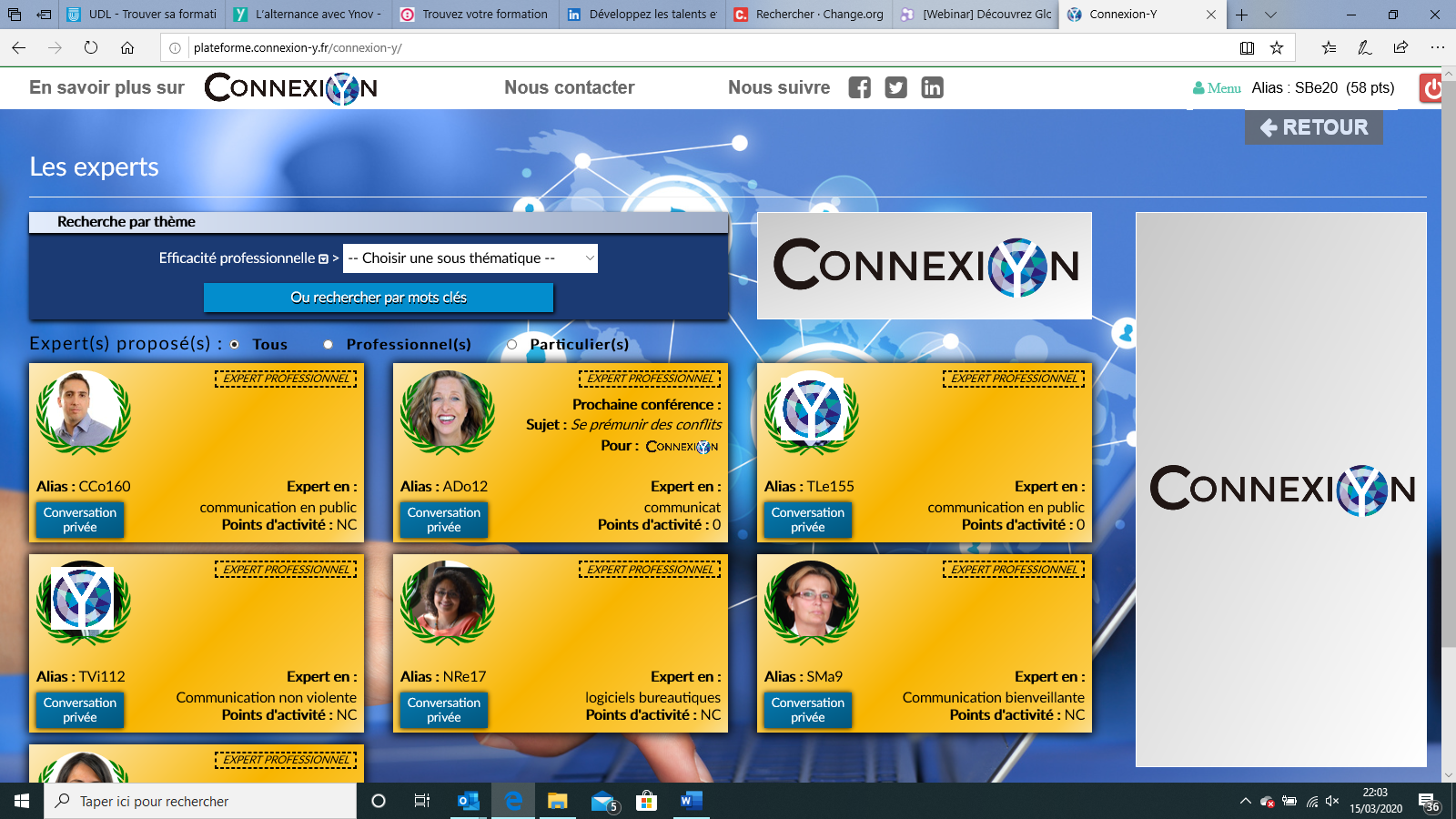
Task: Select the Particulier(s) radio button
Action: 511,344
